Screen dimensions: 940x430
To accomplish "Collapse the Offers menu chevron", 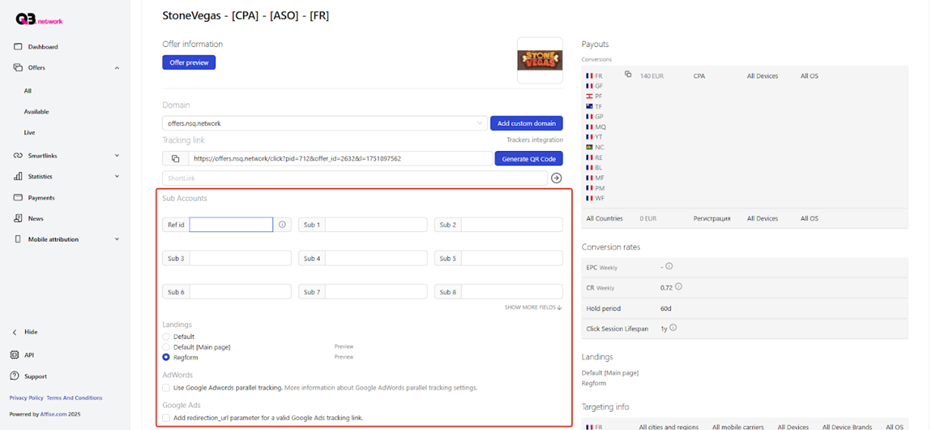I will [117, 68].
